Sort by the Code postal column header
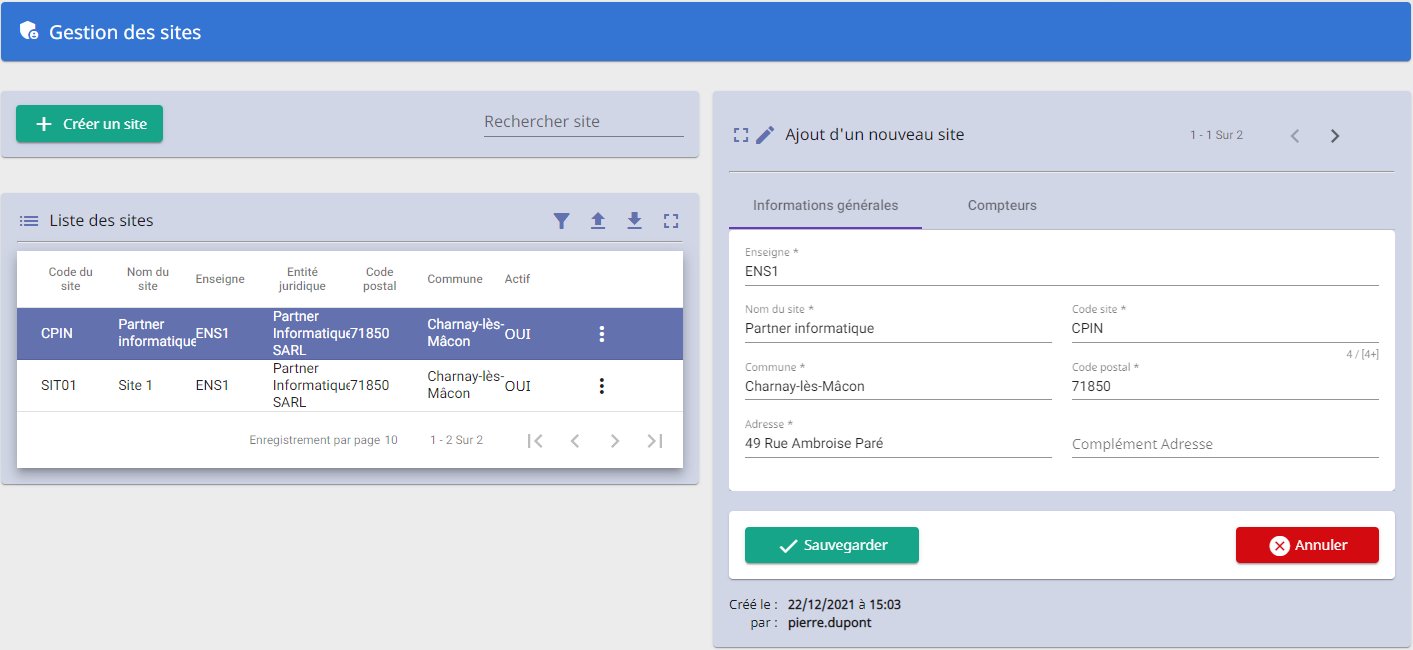 (380, 279)
